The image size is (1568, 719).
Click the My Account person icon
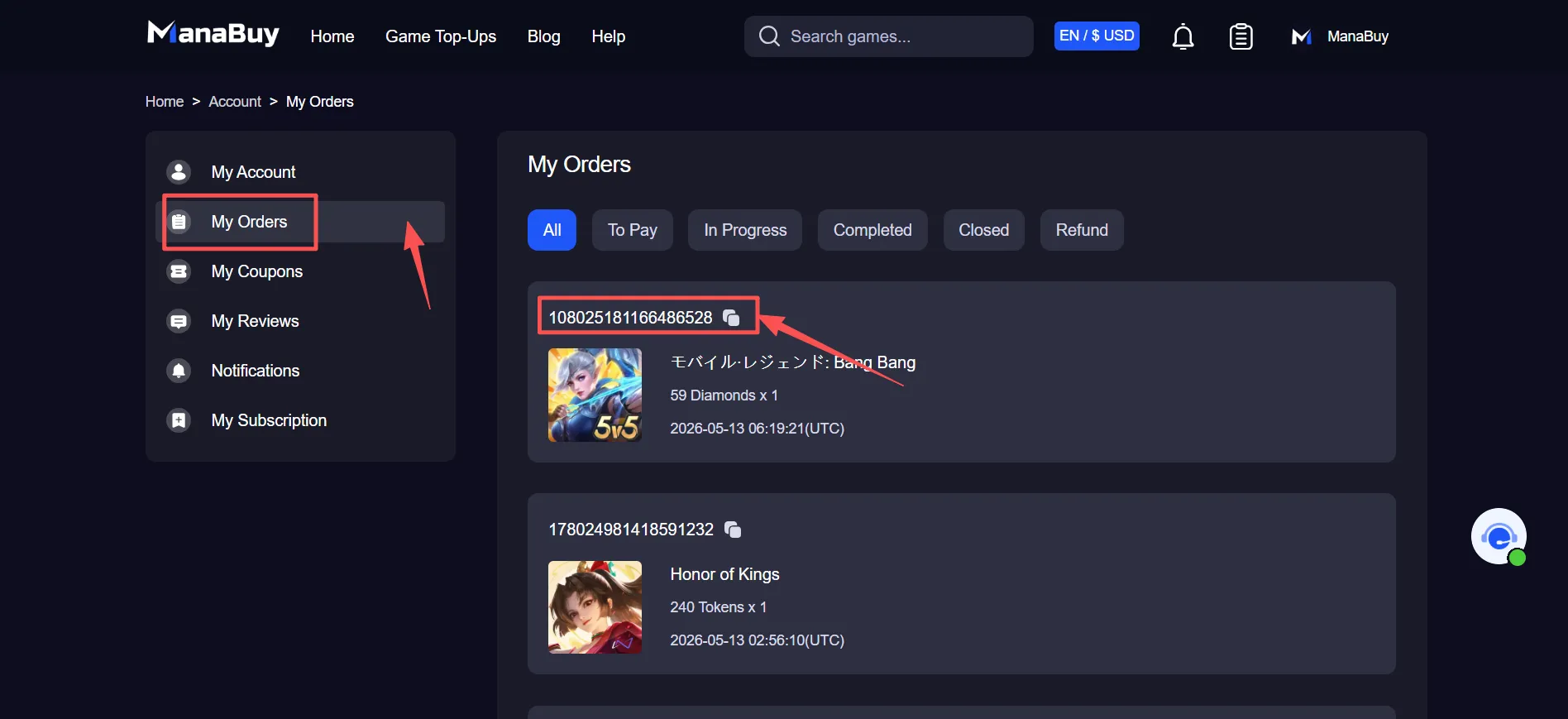(179, 172)
